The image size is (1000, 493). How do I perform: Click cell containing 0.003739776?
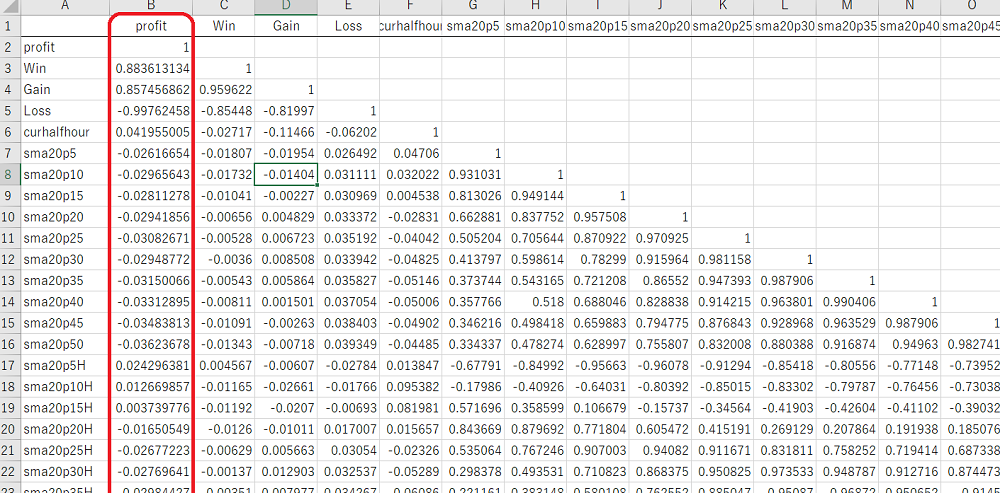151,408
